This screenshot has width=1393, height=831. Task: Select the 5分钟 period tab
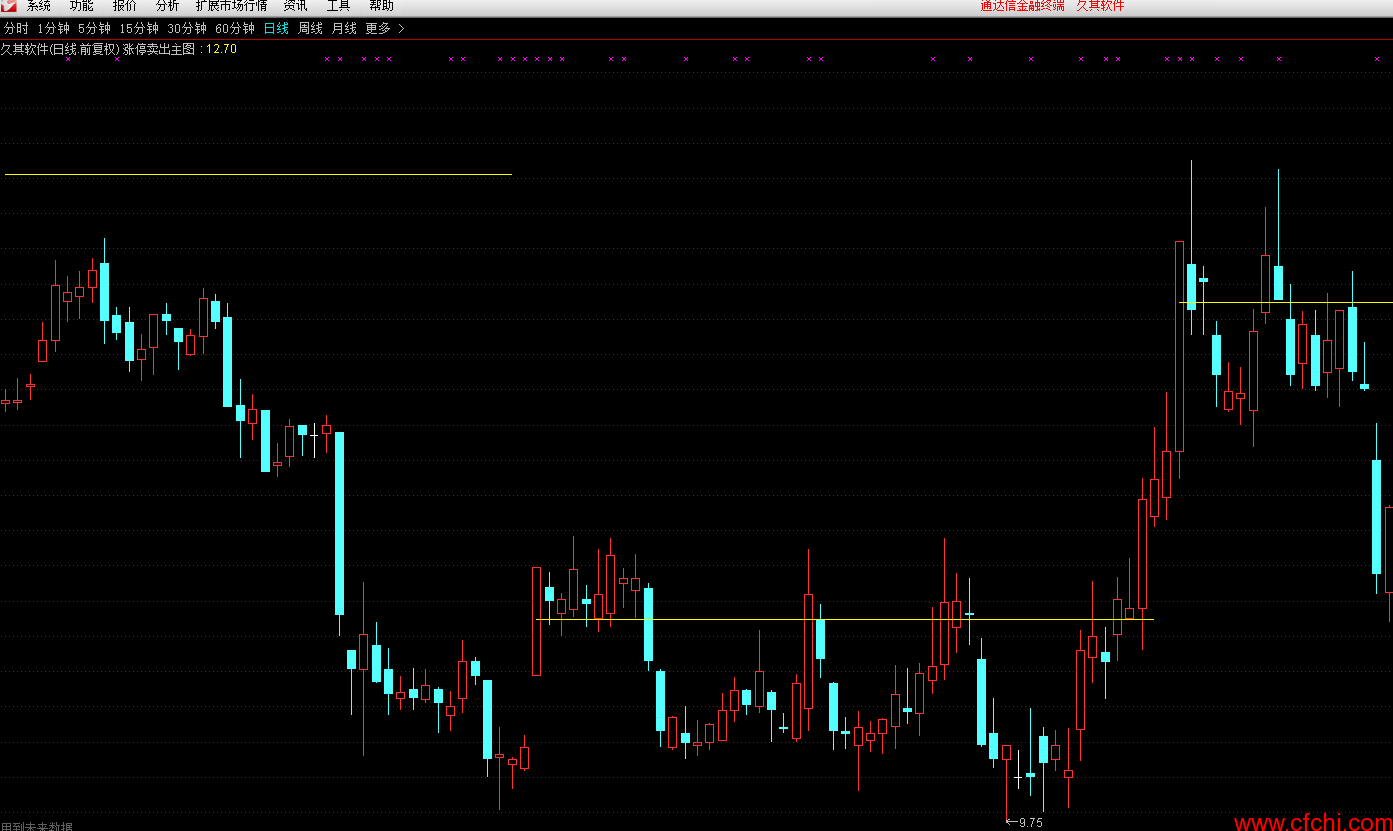click(x=94, y=28)
